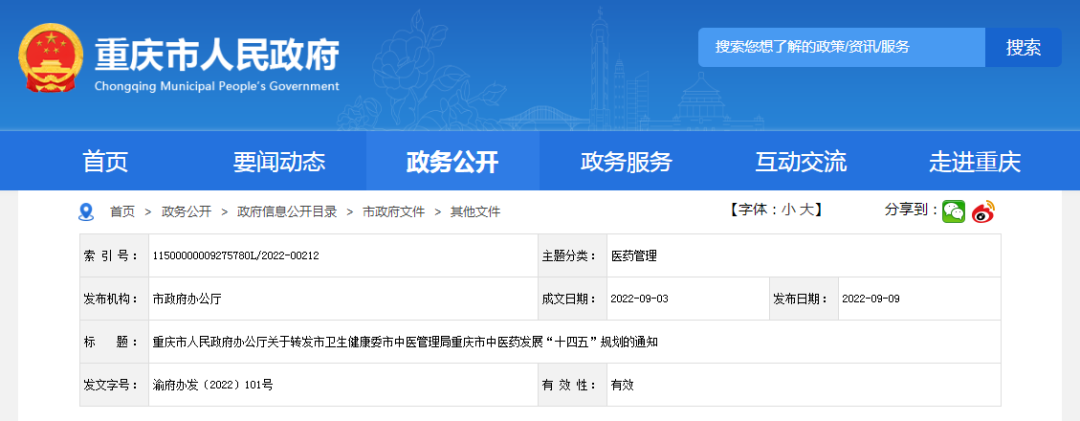Share to Weibo icon
The height and width of the screenshot is (421, 1080).
click(x=984, y=212)
